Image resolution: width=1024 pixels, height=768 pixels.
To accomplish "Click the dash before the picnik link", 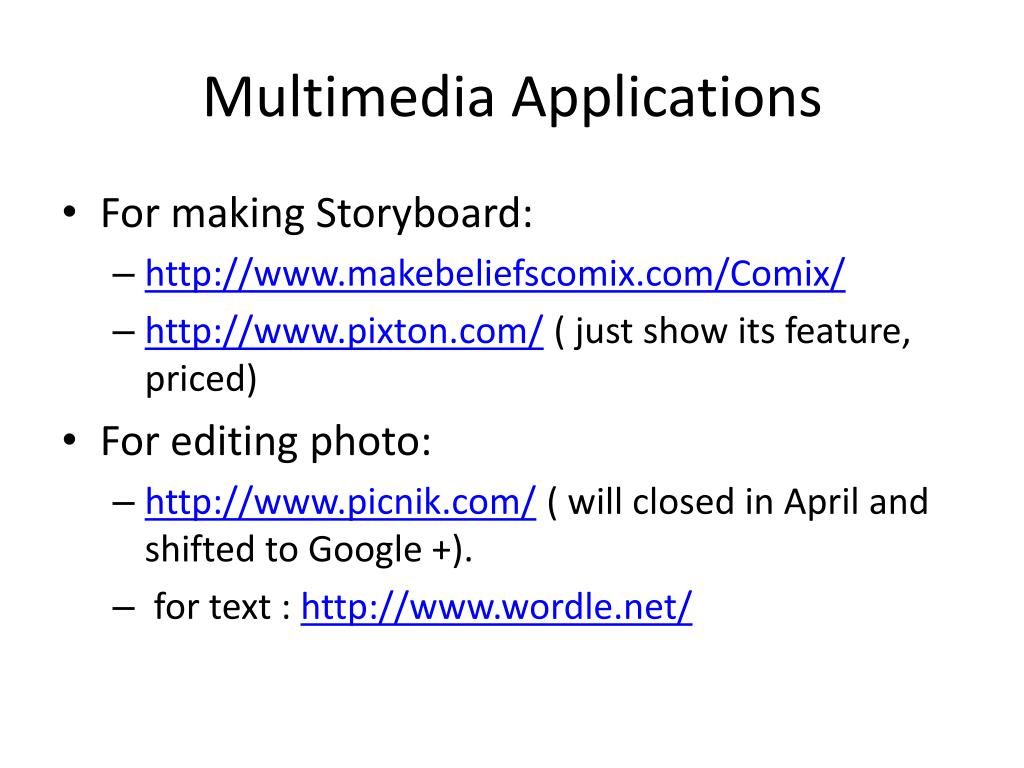I will click(123, 504).
